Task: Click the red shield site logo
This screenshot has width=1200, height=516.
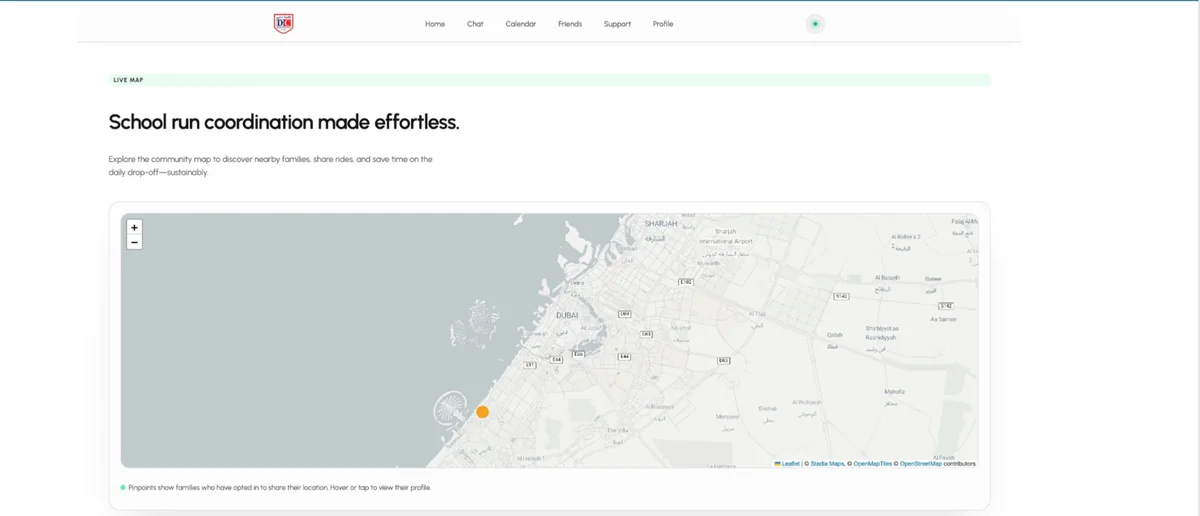Action: coord(283,23)
